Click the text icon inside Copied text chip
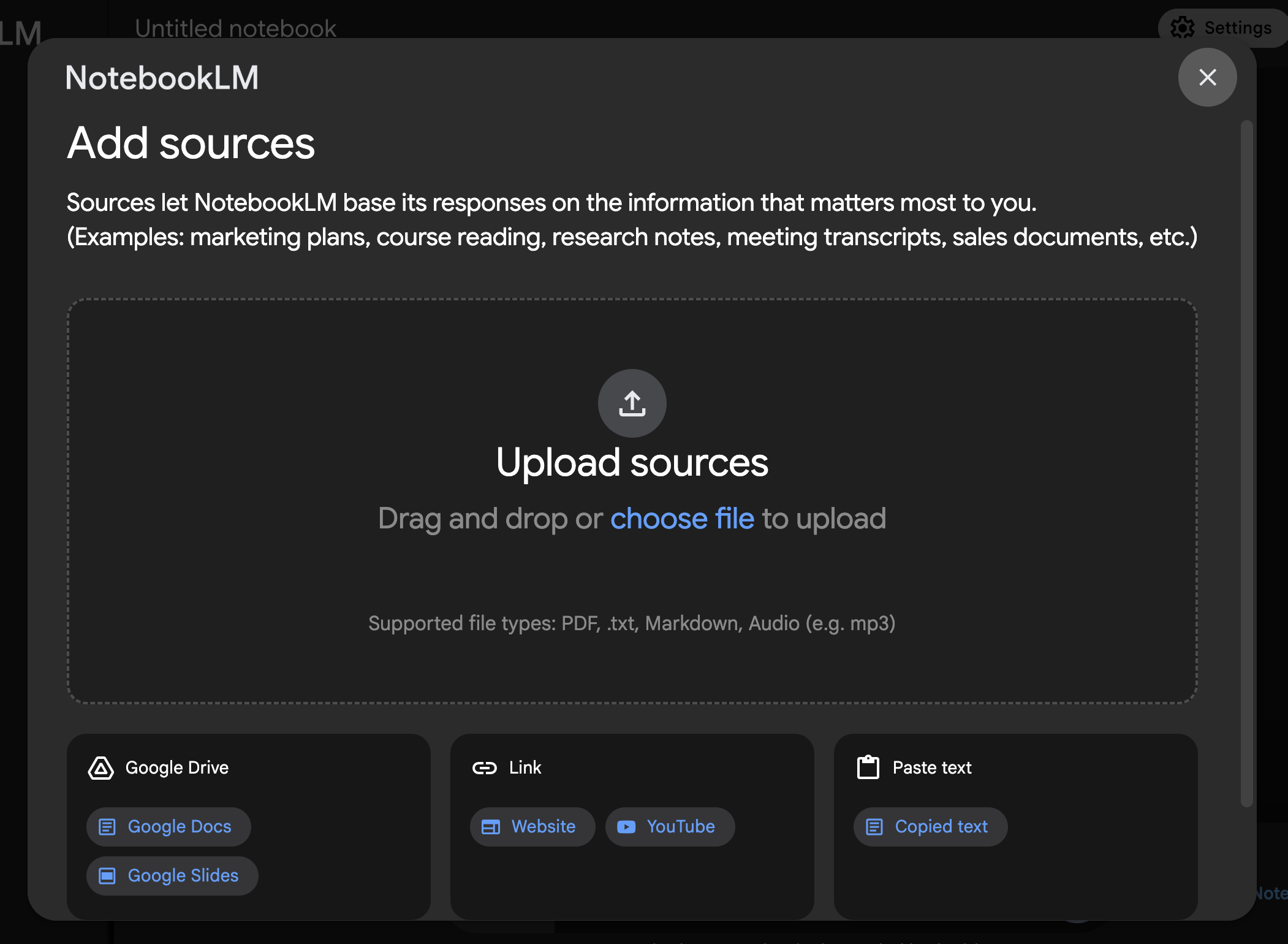 pyautogui.click(x=874, y=826)
